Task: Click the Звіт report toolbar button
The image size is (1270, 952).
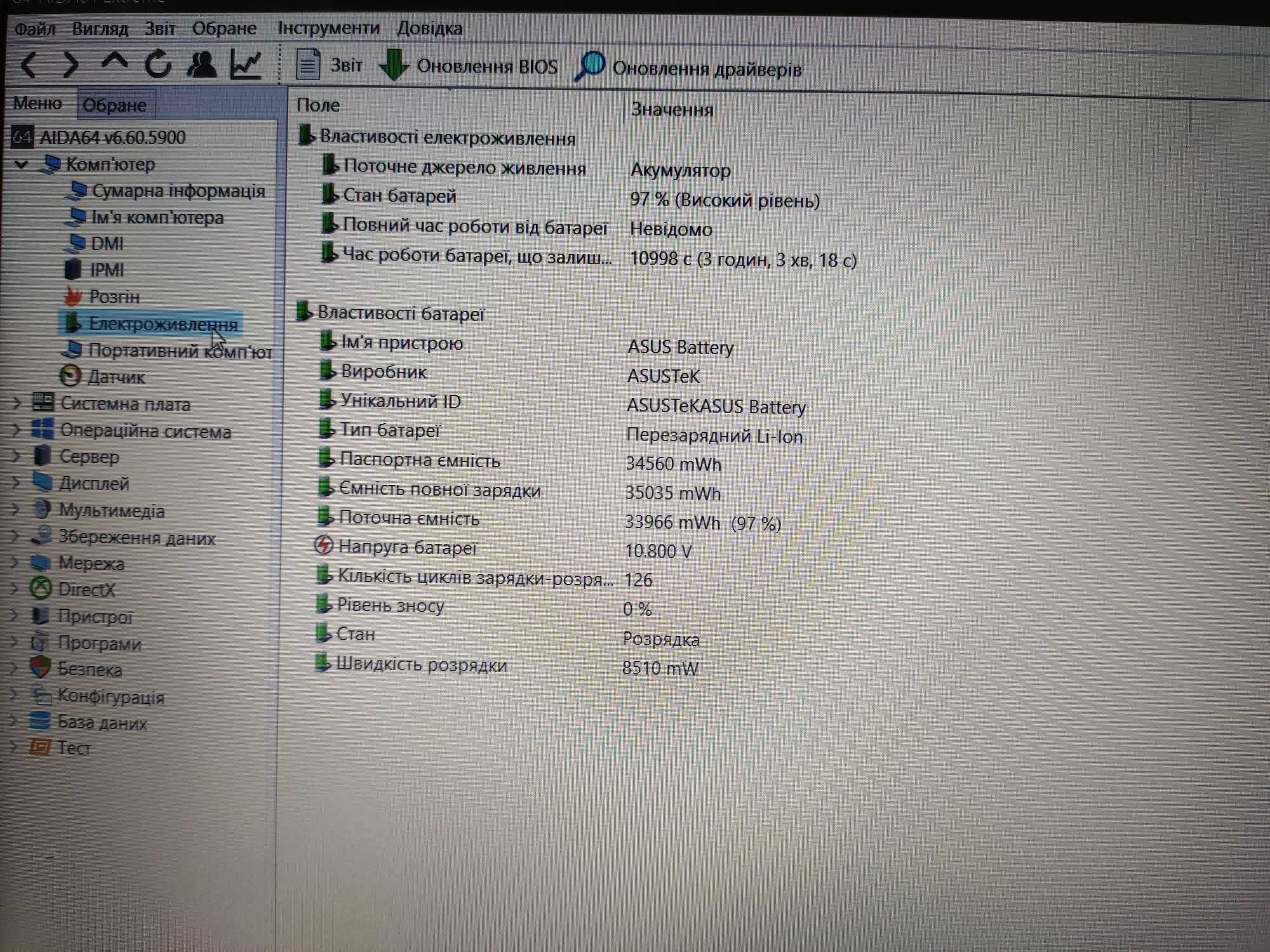Action: tap(329, 65)
